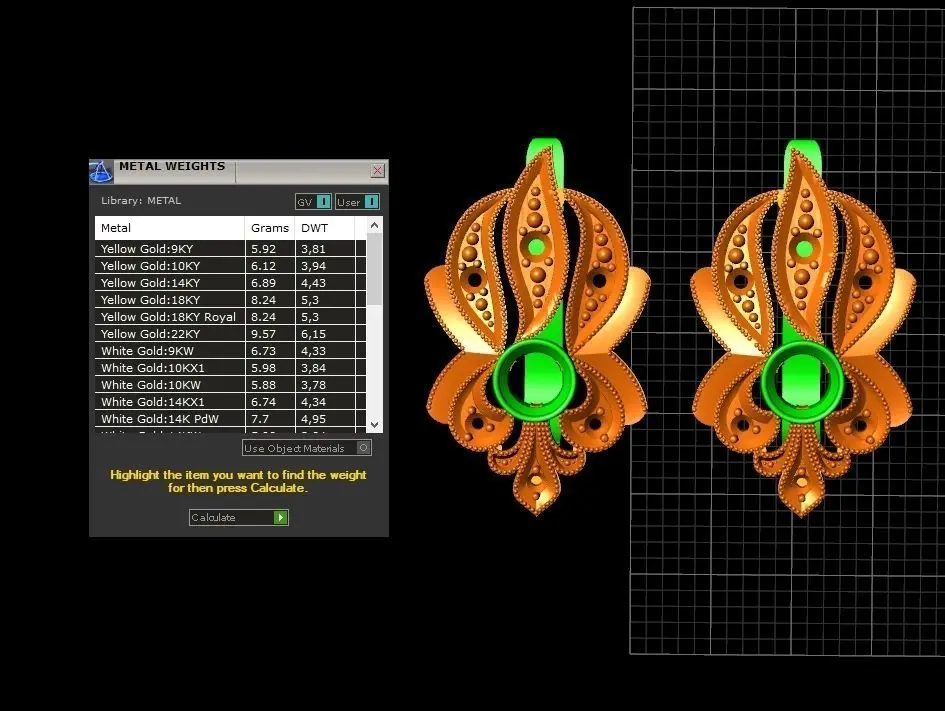
Task: Close the Metal Weights panel
Action: (x=377, y=171)
